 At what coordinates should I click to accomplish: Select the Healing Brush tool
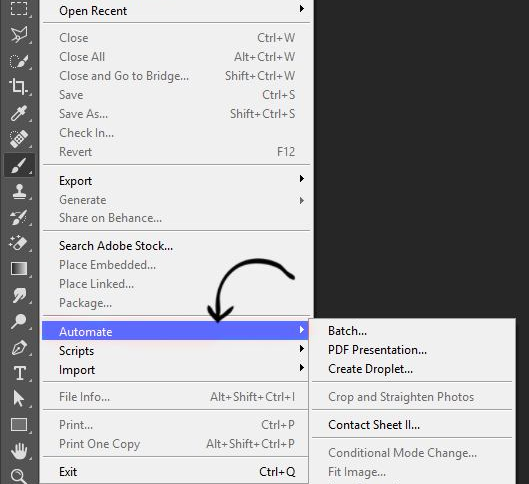pos(19,139)
